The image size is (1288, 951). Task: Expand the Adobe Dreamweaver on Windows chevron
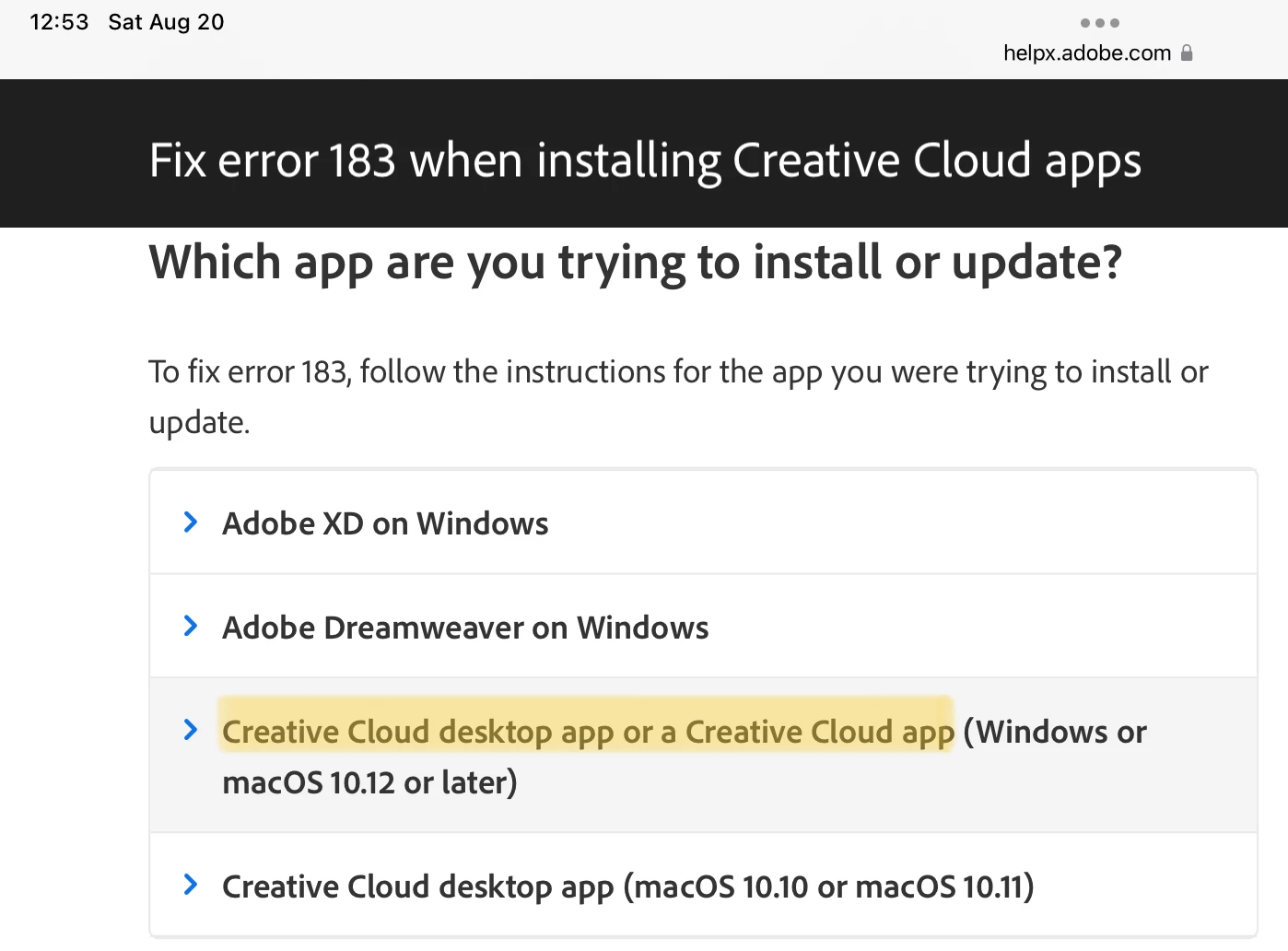pyautogui.click(x=191, y=627)
